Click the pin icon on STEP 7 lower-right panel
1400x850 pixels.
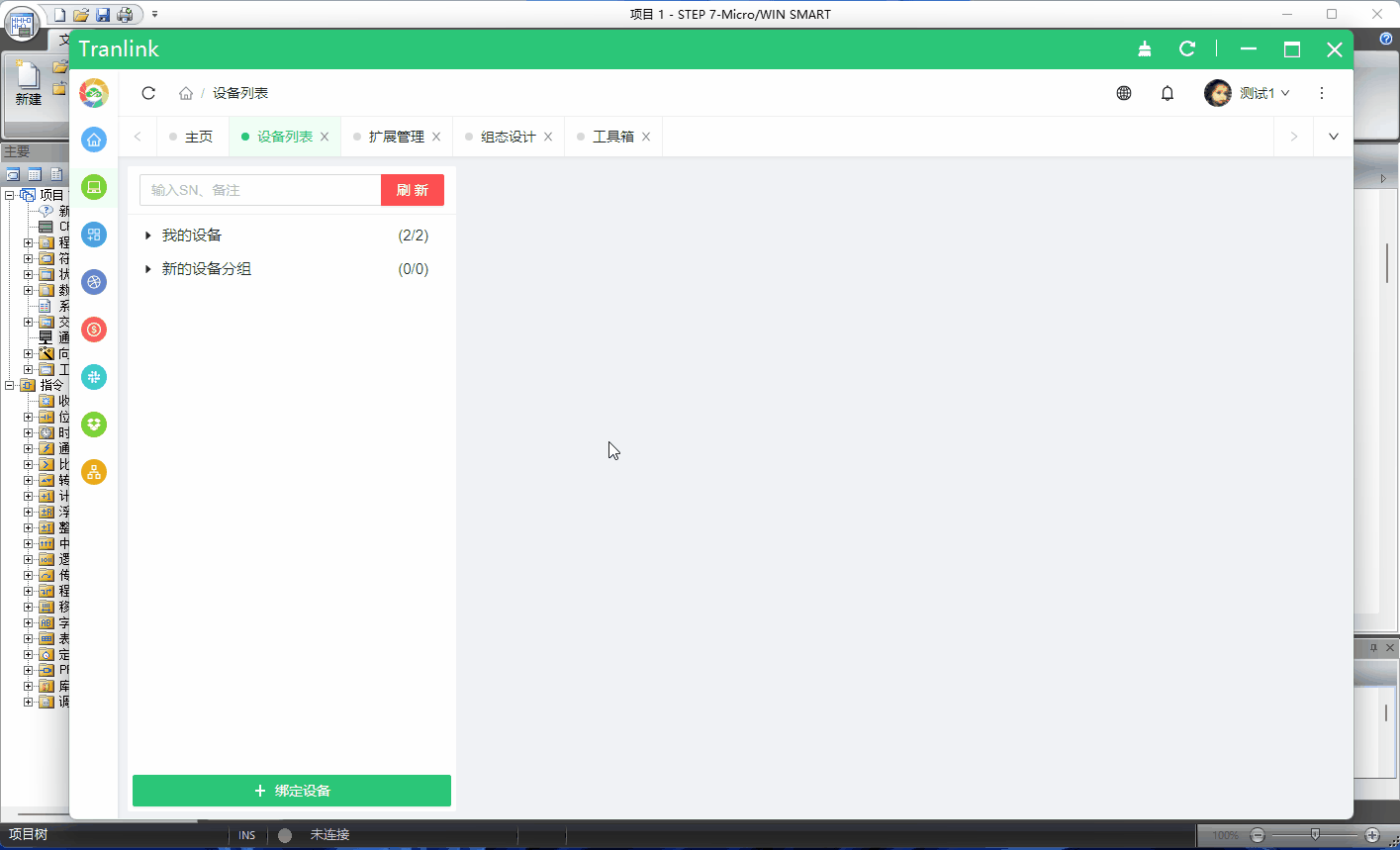[1373, 647]
